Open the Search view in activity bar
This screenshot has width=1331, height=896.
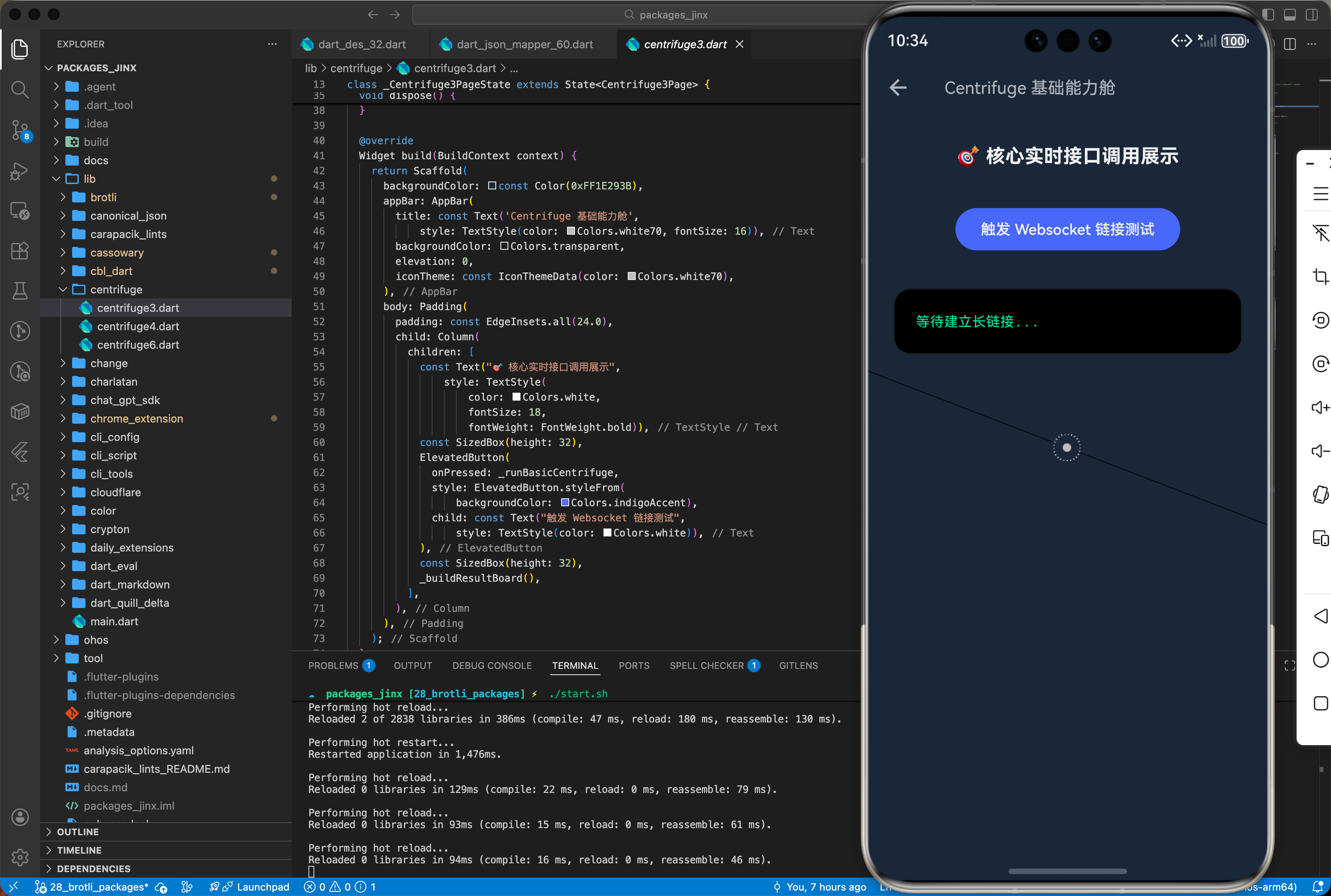[x=20, y=89]
